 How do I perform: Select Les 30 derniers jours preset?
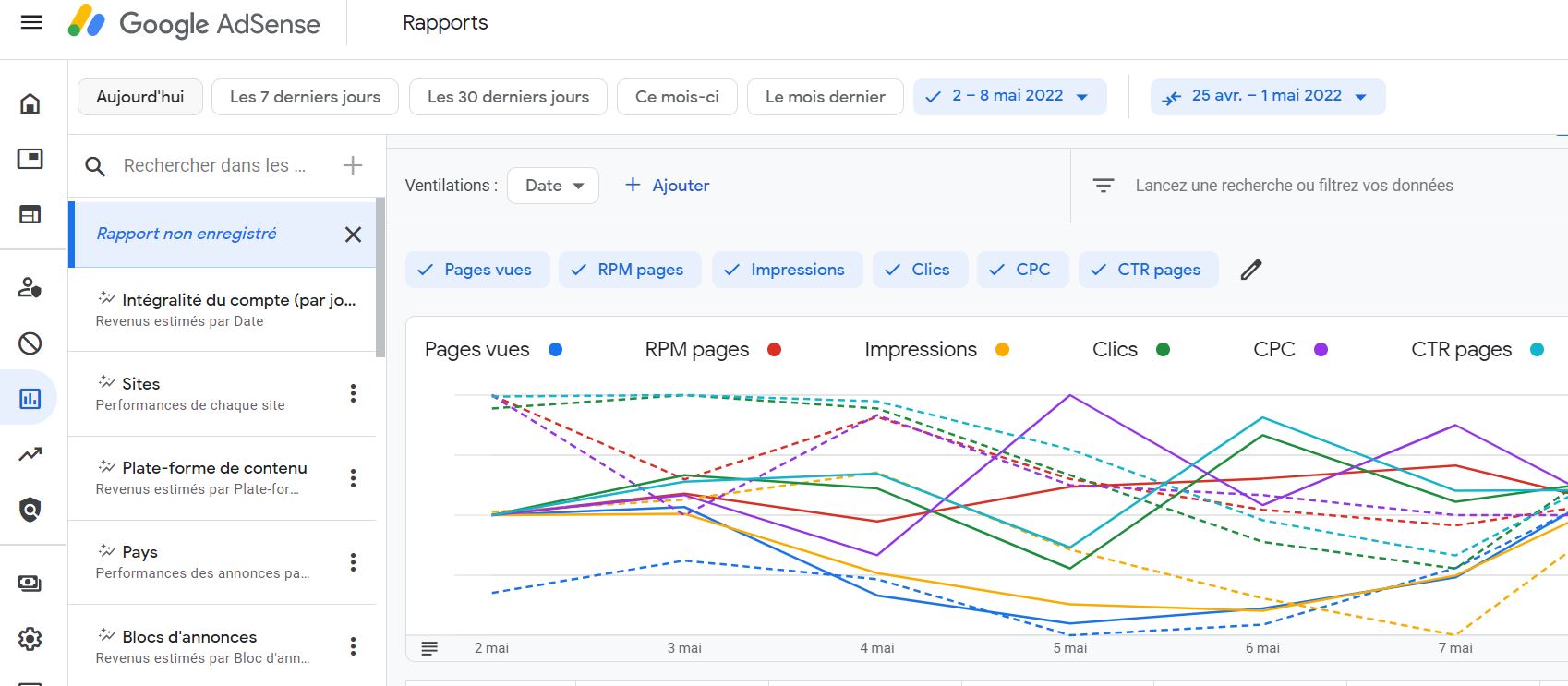(508, 97)
